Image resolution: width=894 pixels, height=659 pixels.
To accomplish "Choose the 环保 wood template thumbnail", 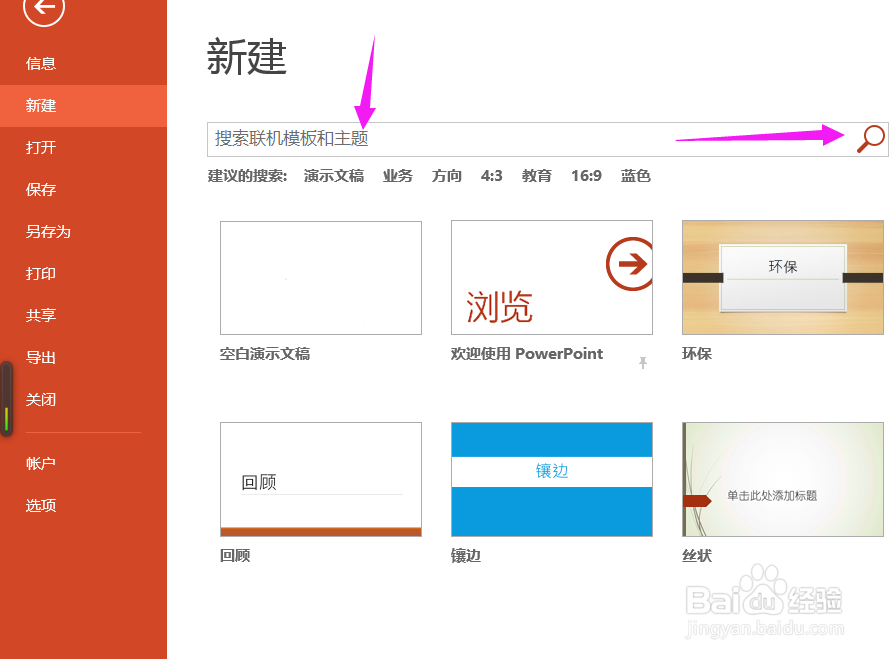I will pos(783,278).
